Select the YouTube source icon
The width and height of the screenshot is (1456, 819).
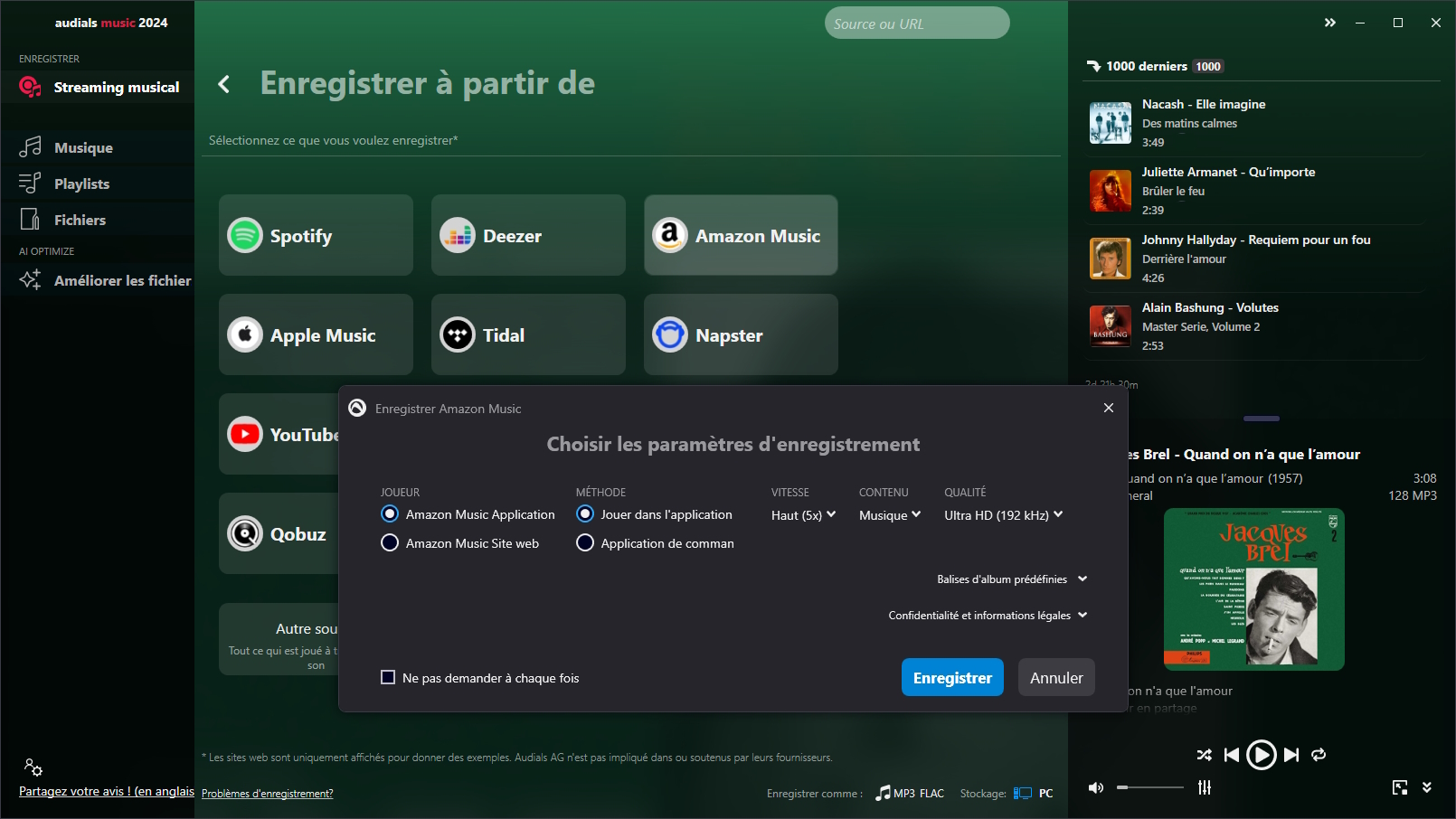click(245, 434)
